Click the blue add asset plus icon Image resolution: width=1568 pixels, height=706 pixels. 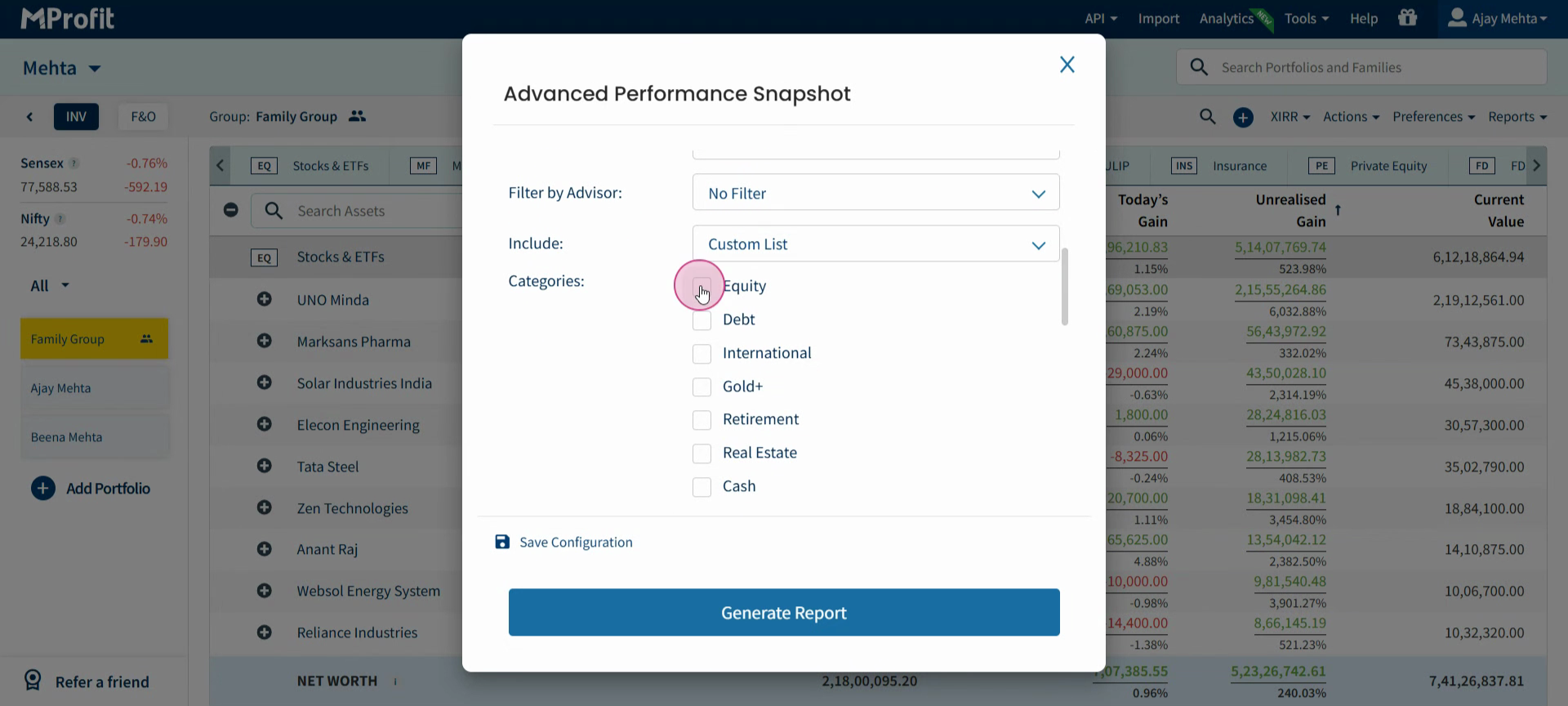(1243, 117)
